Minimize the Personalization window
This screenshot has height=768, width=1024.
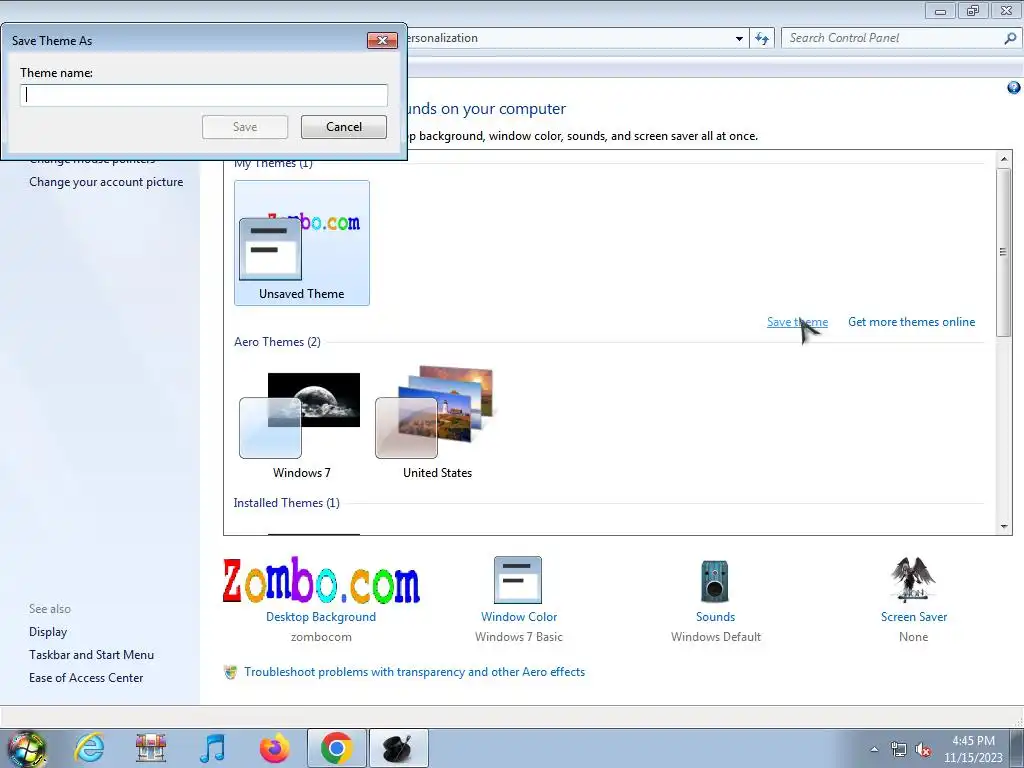[x=940, y=10]
